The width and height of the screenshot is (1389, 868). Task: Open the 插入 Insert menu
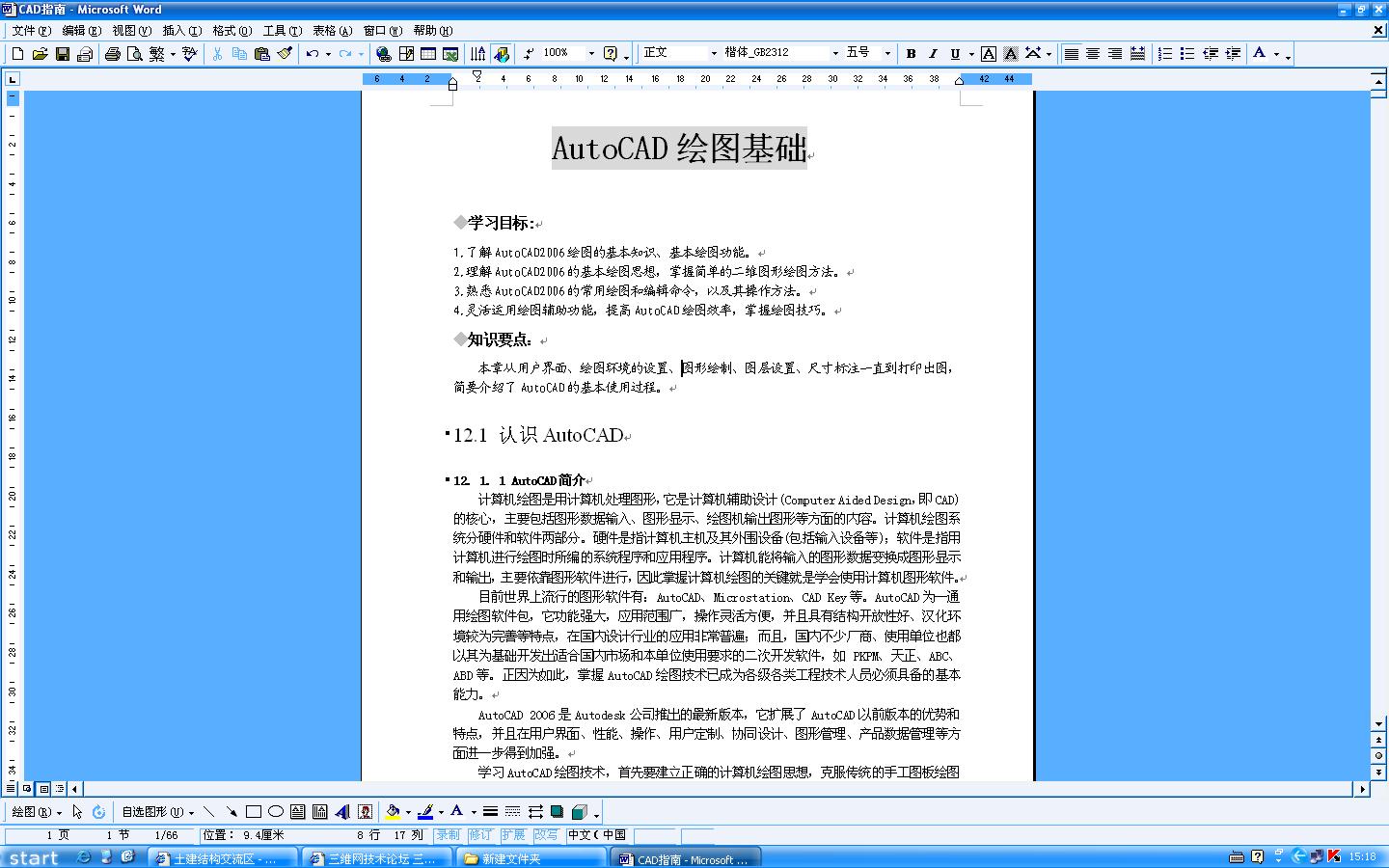(x=182, y=31)
